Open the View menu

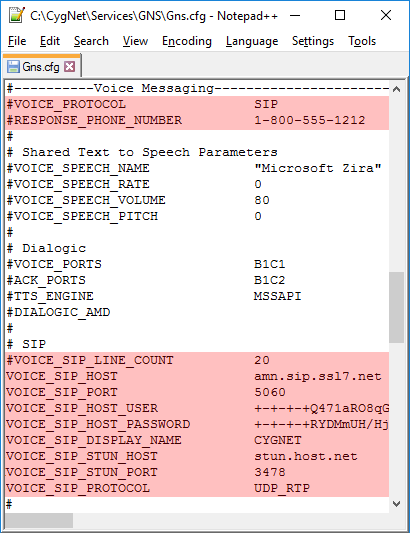[135, 41]
